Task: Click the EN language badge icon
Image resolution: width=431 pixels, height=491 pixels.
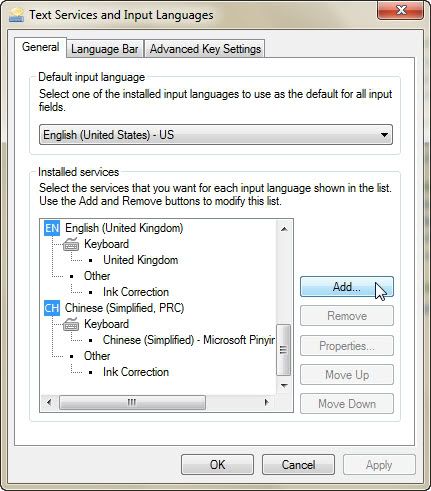Action: pyautogui.click(x=52, y=228)
